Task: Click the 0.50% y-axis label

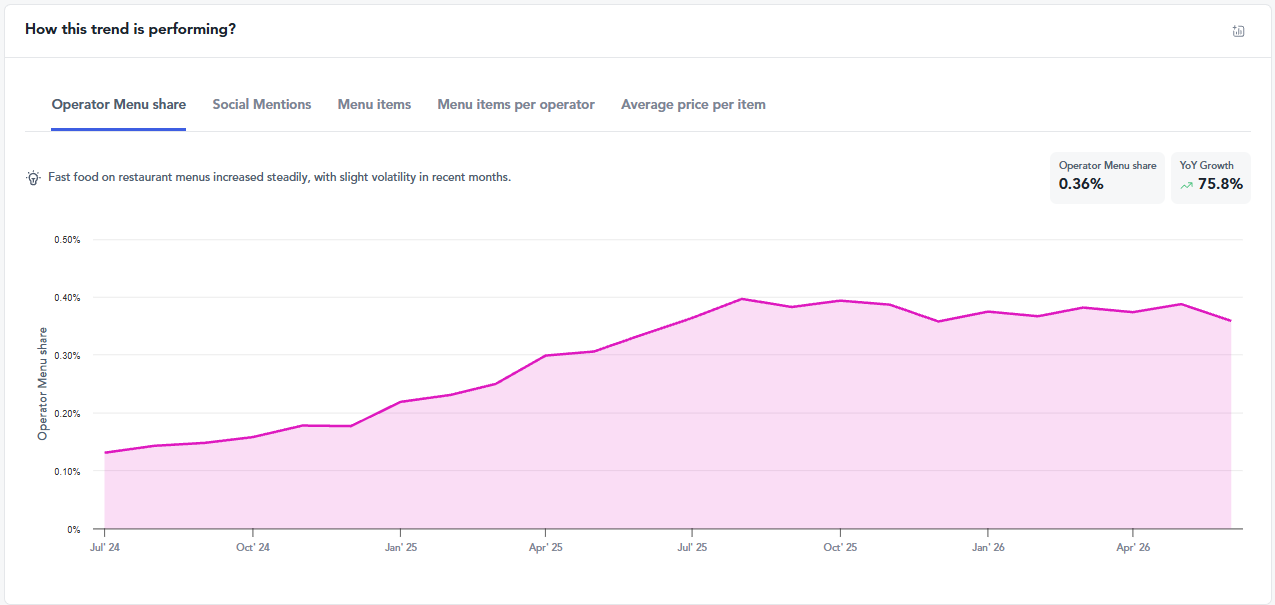Action: pos(67,240)
